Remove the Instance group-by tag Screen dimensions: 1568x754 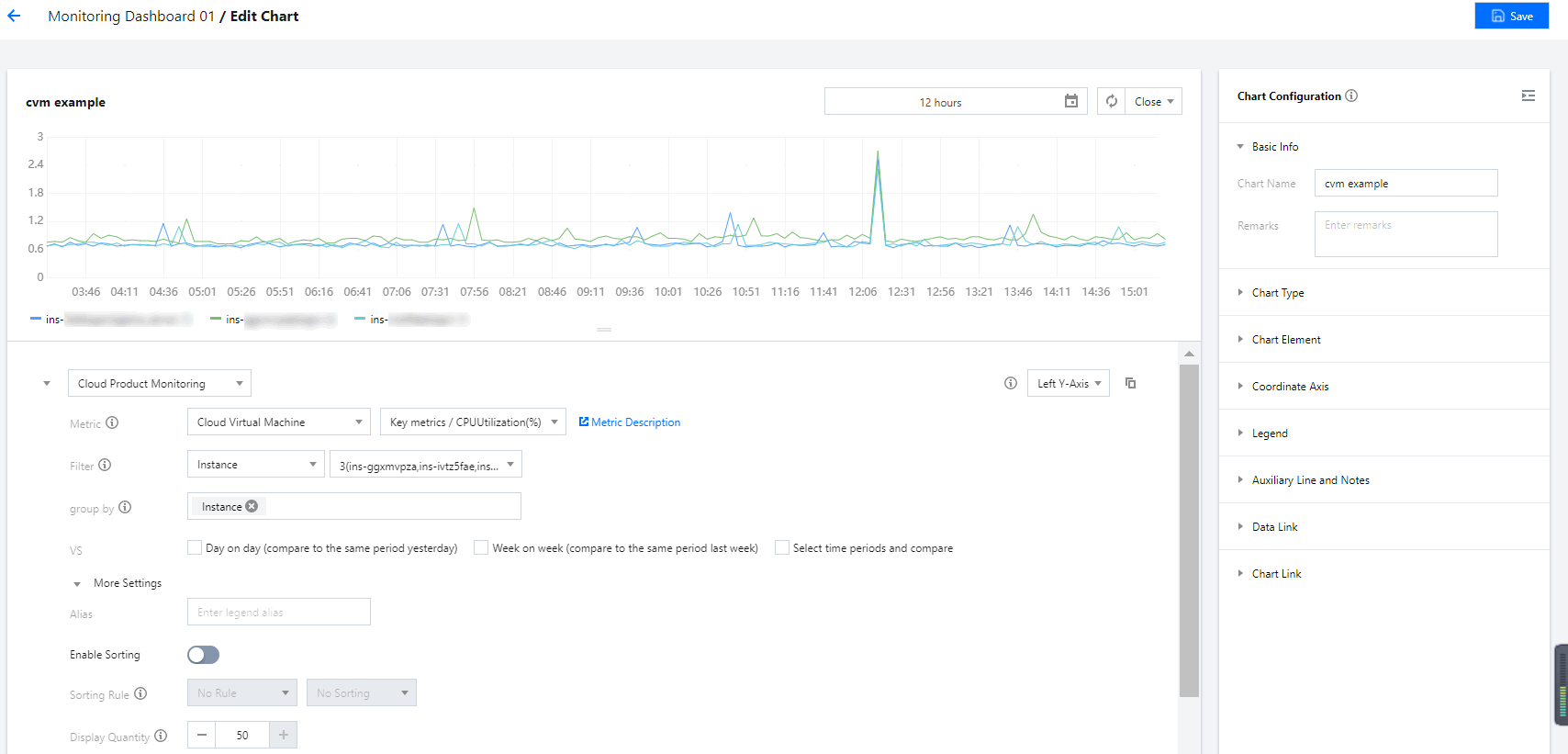coord(252,506)
